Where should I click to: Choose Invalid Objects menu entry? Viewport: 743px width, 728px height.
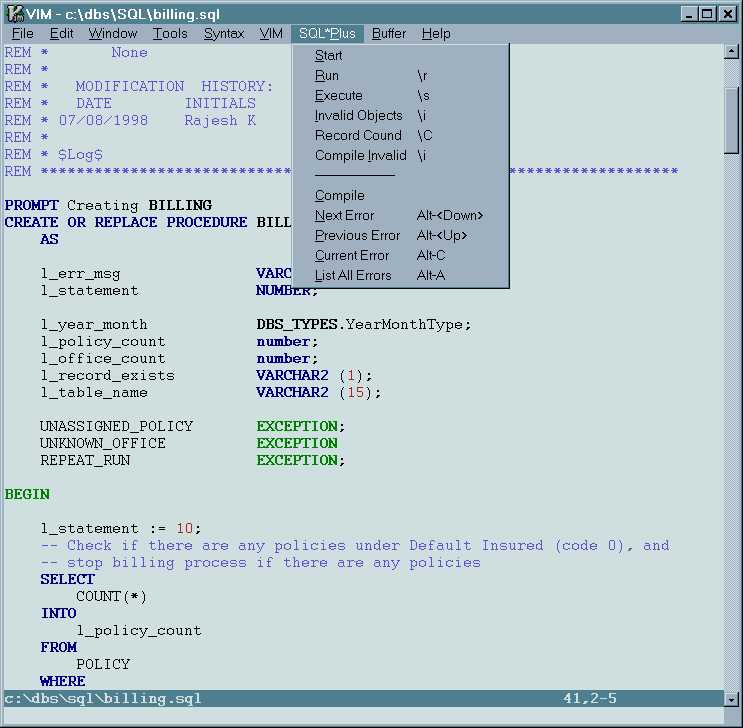click(x=358, y=115)
